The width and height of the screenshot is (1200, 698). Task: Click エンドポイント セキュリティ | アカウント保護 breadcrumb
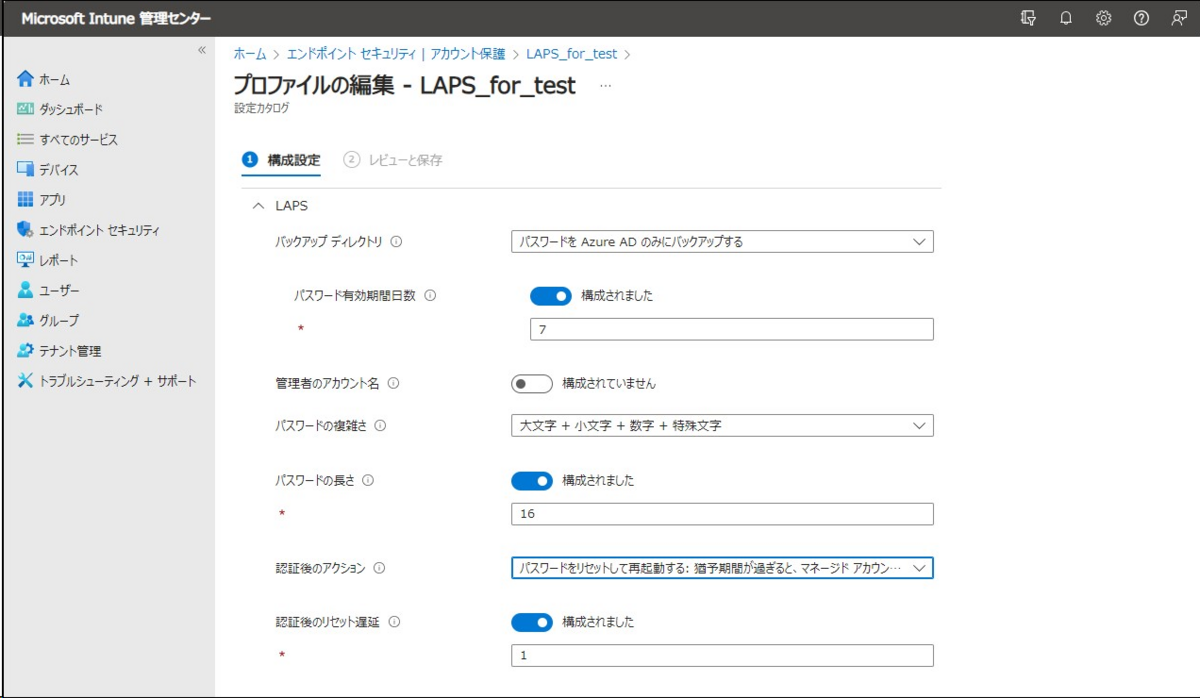click(x=396, y=54)
